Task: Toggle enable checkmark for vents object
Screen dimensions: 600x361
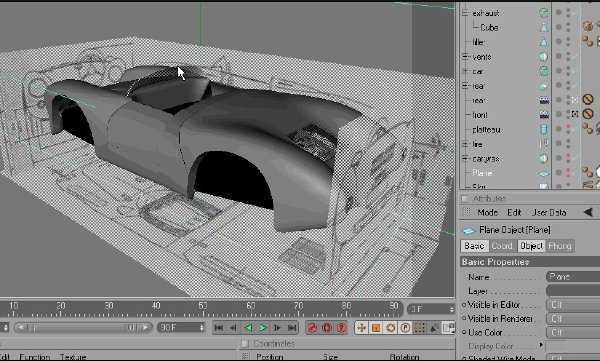Action: pos(575,57)
